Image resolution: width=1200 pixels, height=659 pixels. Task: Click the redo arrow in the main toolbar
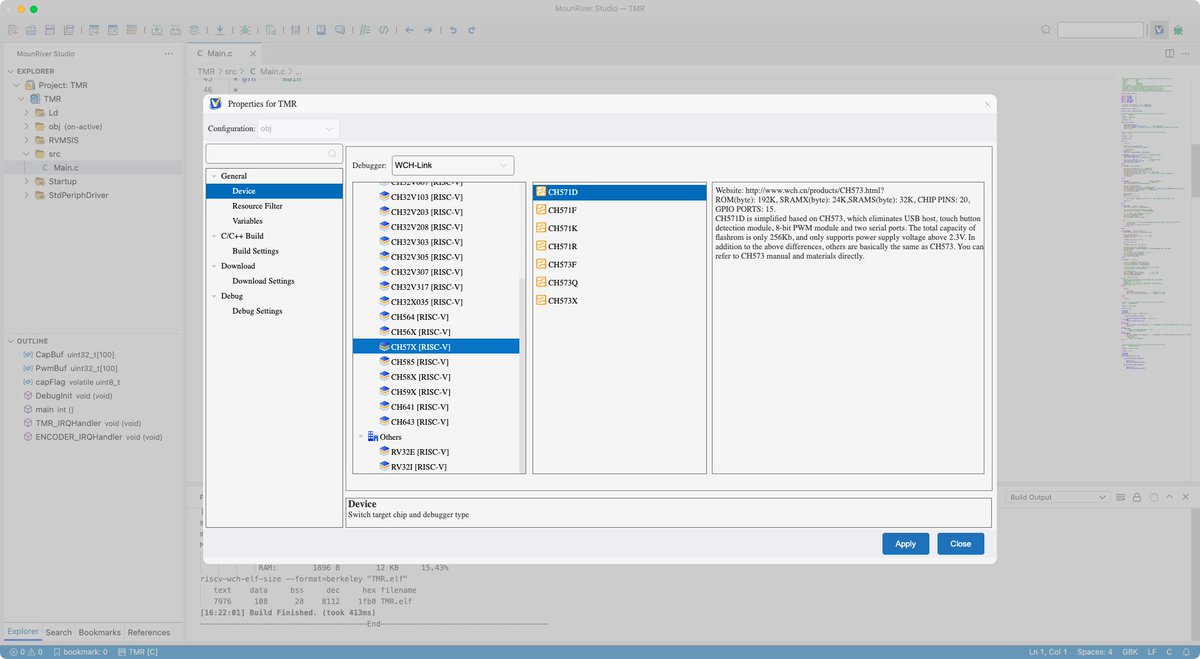click(x=471, y=30)
